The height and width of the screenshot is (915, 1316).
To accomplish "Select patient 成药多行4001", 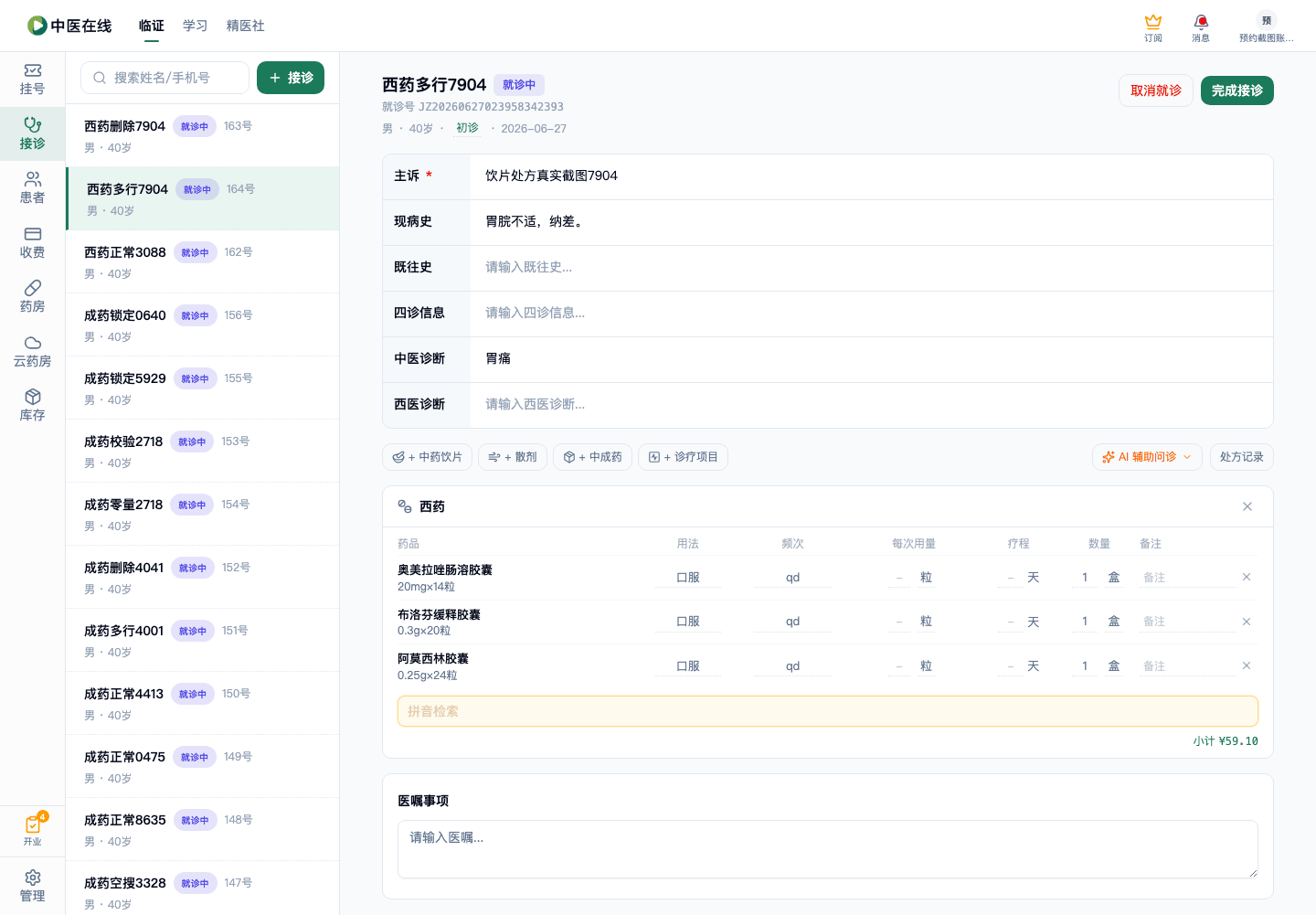I will (202, 640).
